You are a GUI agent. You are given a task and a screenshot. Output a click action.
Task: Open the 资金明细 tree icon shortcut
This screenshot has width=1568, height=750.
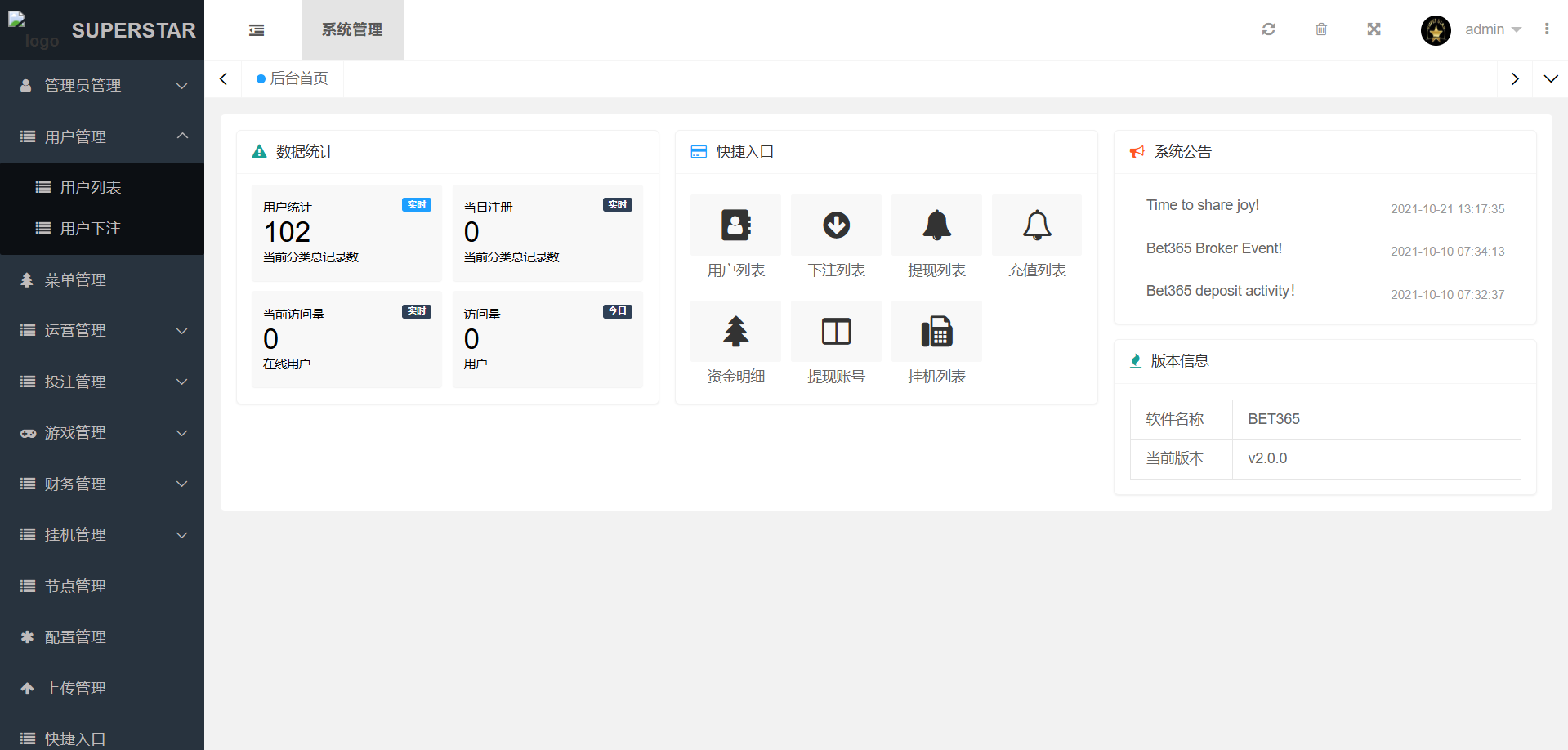[735, 332]
